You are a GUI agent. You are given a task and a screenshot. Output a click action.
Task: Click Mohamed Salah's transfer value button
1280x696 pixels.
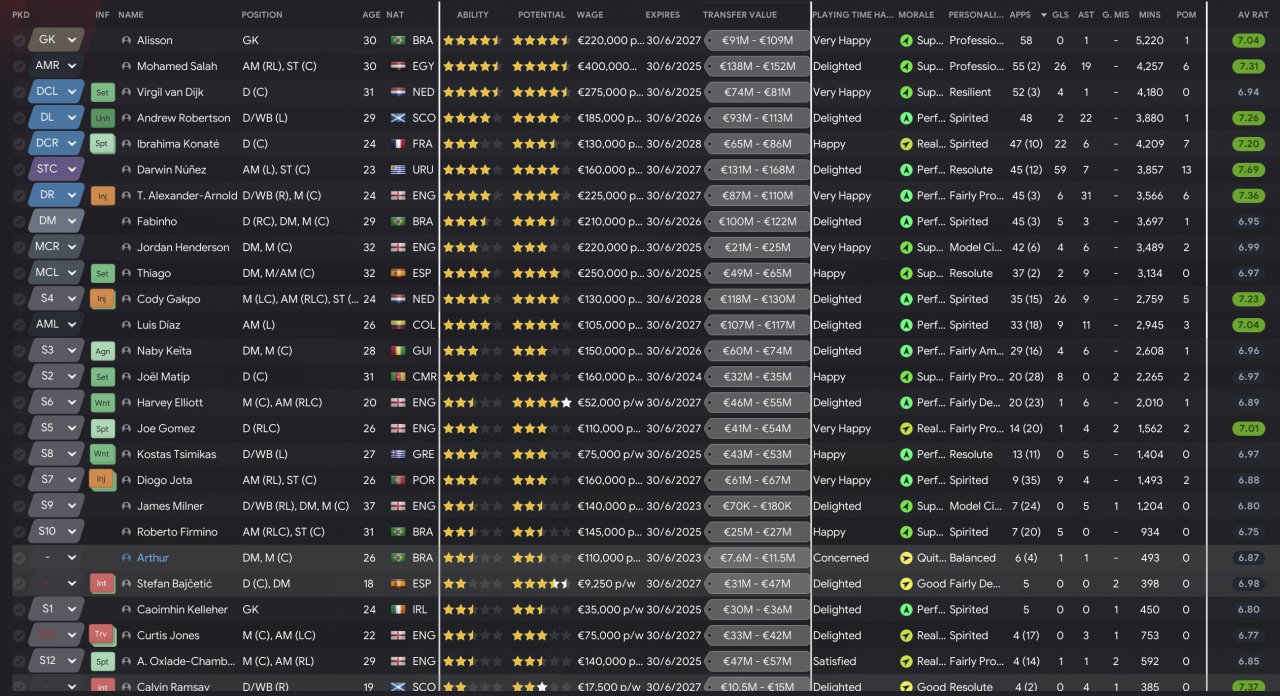pyautogui.click(x=756, y=67)
